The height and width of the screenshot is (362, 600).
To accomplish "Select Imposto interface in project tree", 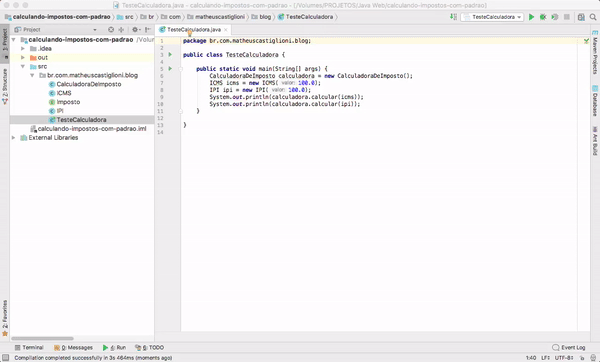I will (64, 102).
